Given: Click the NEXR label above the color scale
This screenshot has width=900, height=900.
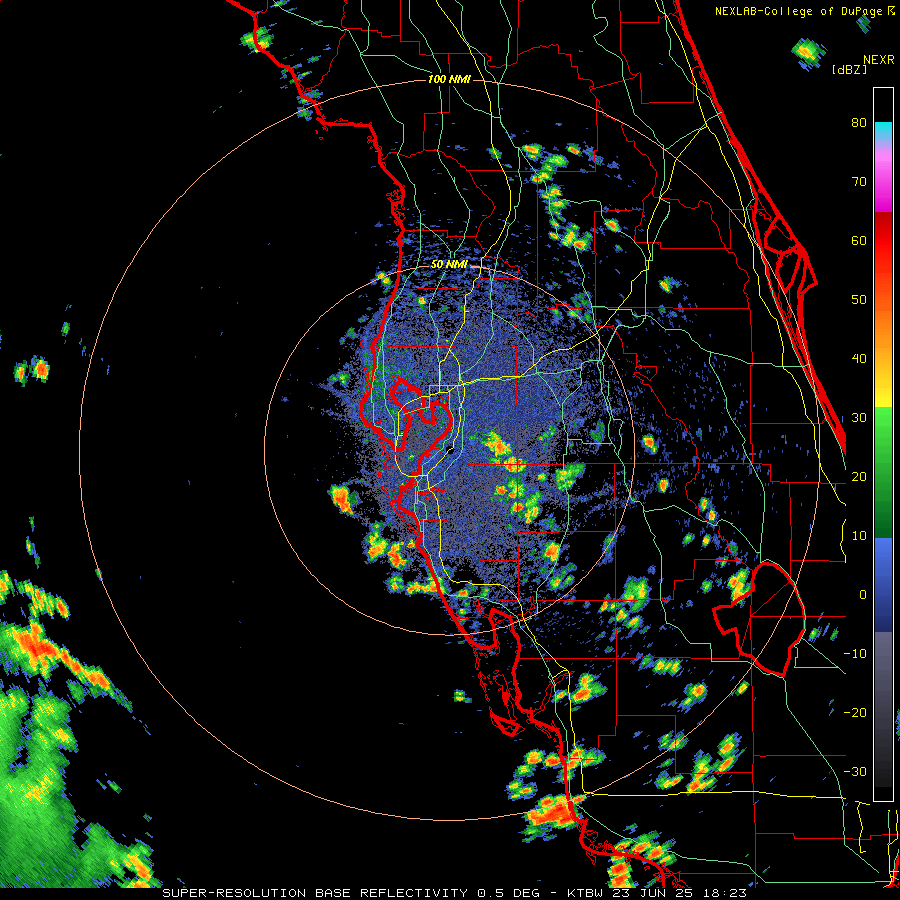Looking at the screenshot, I should coord(879,60).
